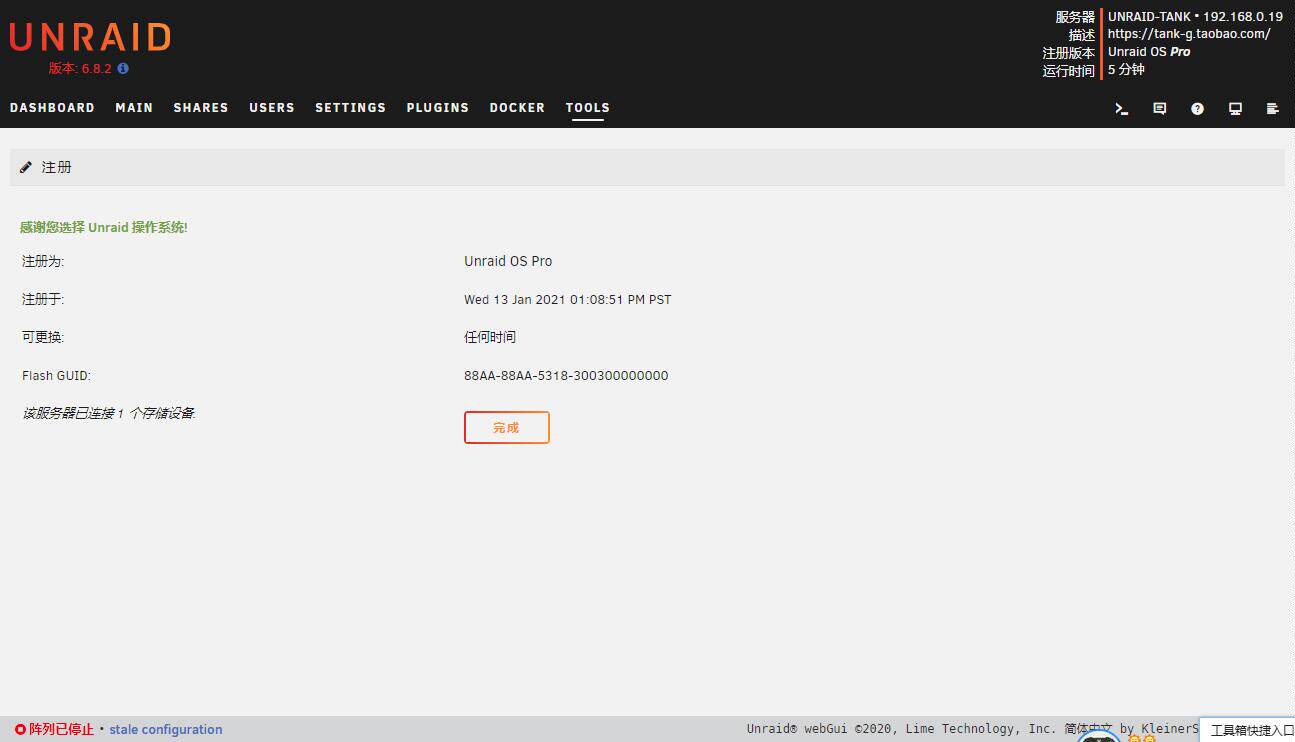Viewport: 1295px width, 742px height.
Task: Click the Flash GUID: label
Action: point(56,376)
